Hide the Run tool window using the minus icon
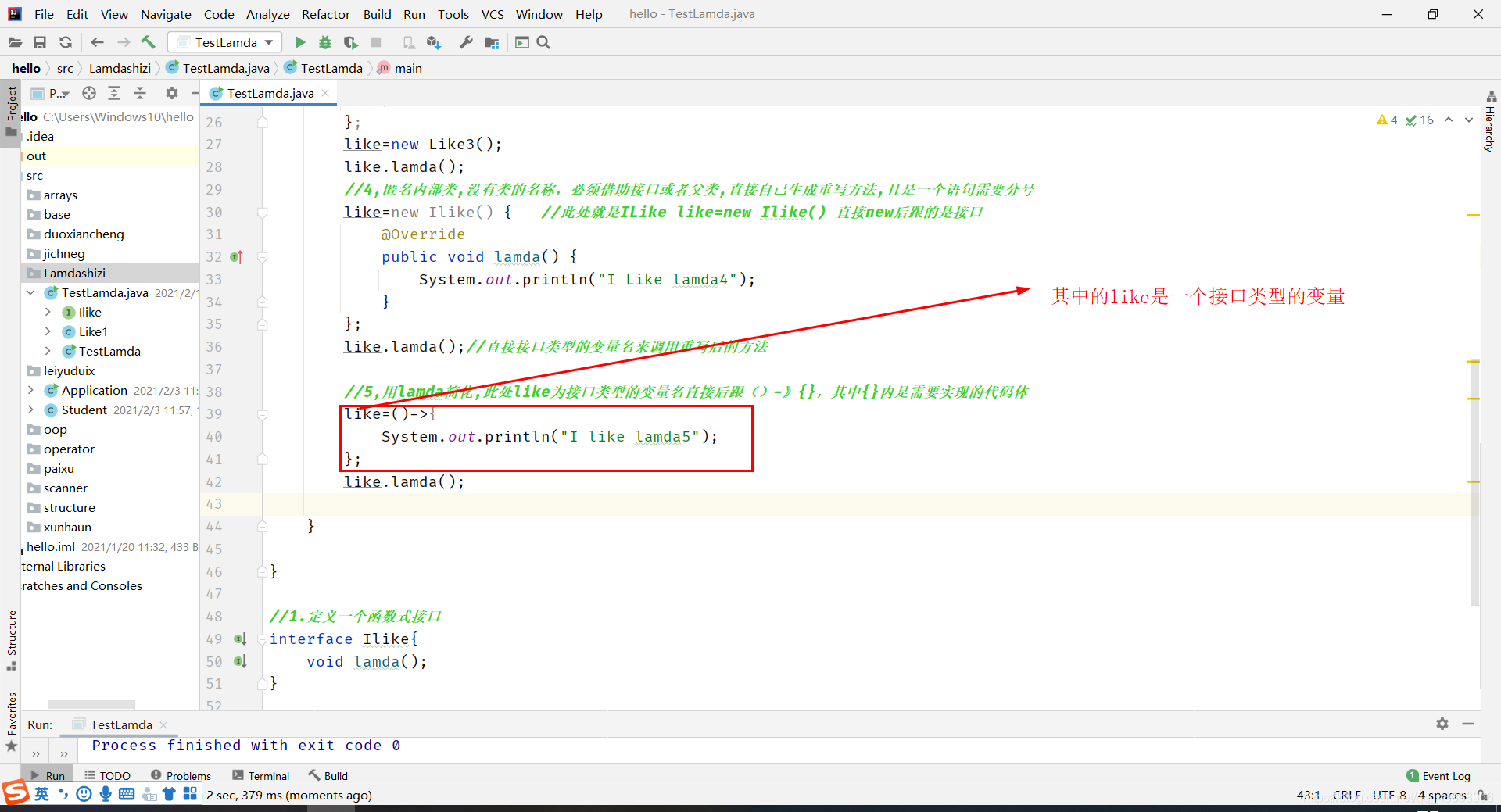Screen dimensions: 1501x812 click(1468, 724)
